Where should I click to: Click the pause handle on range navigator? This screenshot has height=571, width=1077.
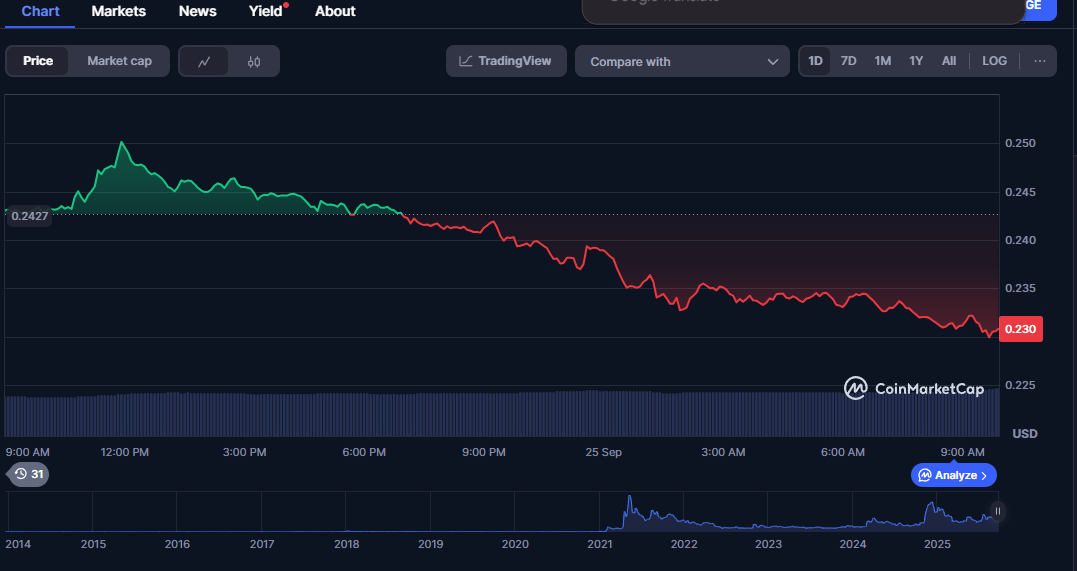(997, 511)
